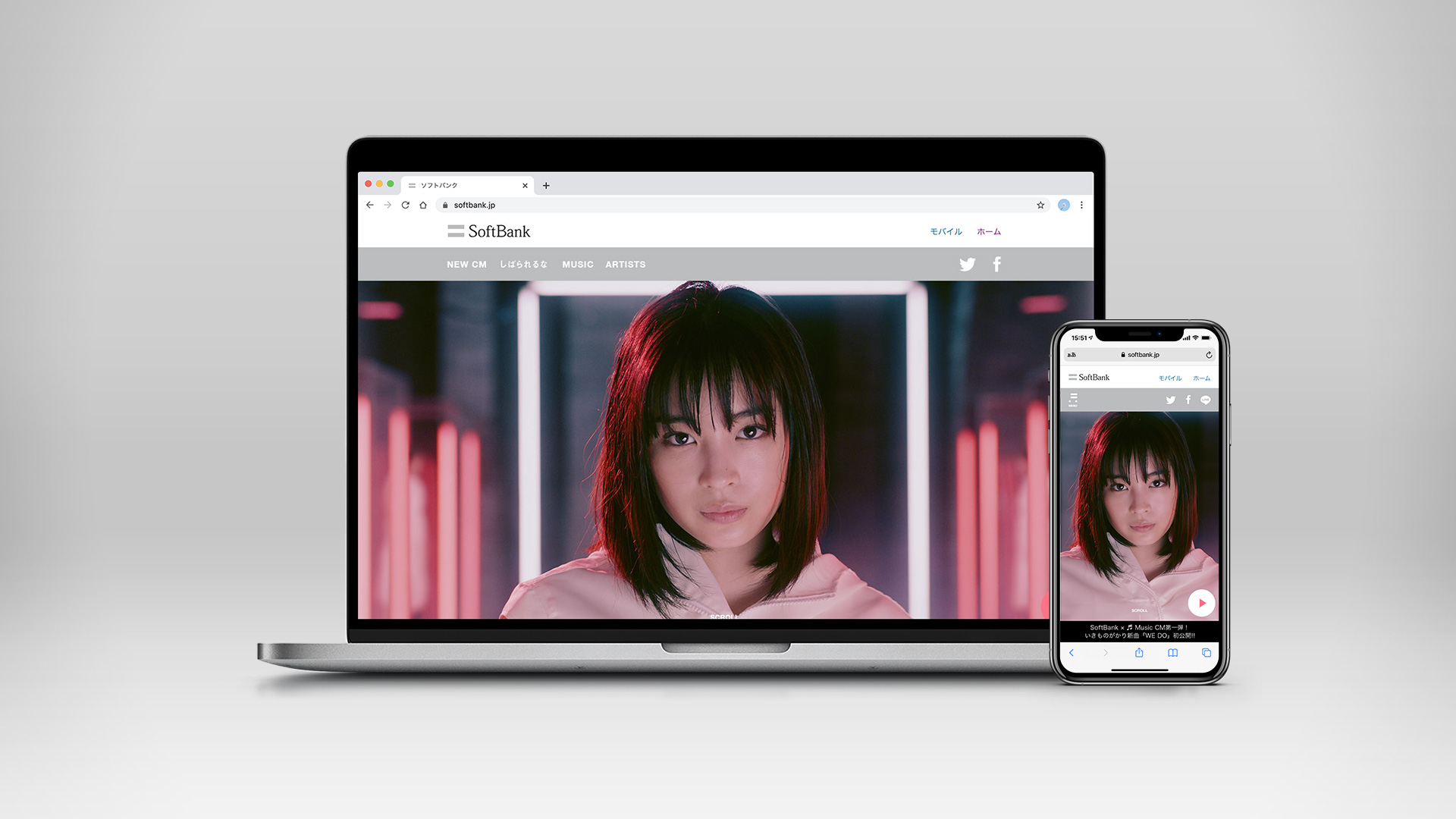Open the phone's hamburger MENU
Viewport: 1456px width, 819px height.
(1073, 400)
